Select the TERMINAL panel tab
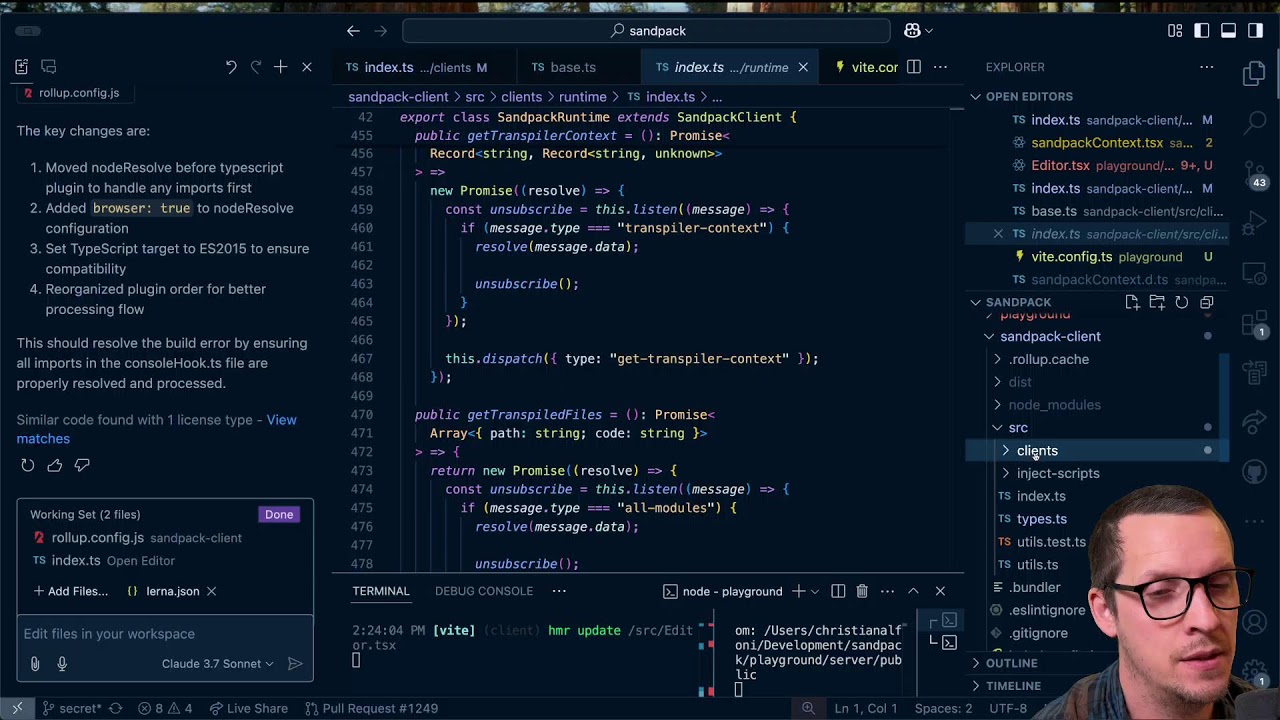The height and width of the screenshot is (720, 1280). (381, 591)
